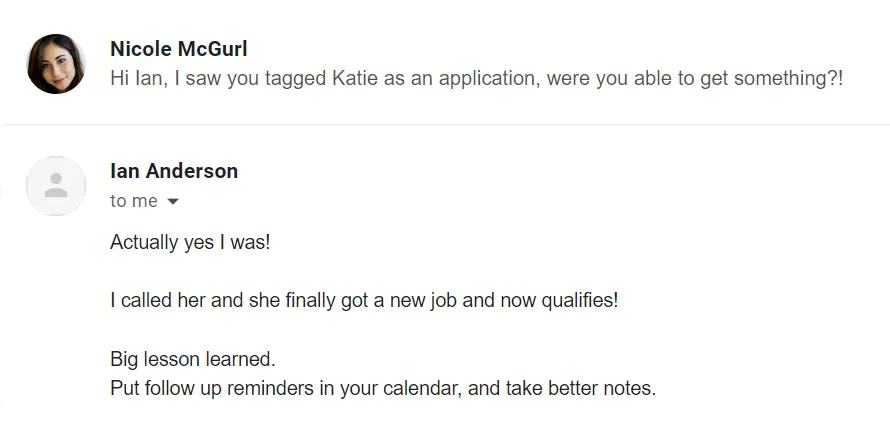The height and width of the screenshot is (434, 890).
Task: Click the phrase "new job" in the reply
Action: coord(423,301)
